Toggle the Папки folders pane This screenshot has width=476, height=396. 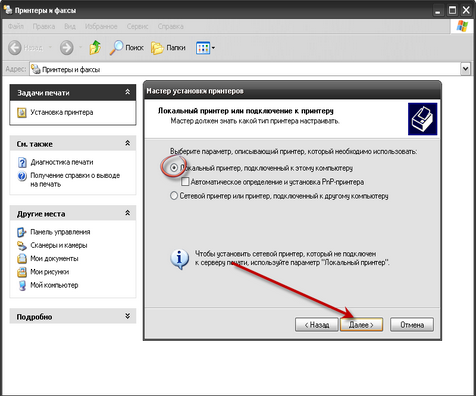(x=168, y=48)
